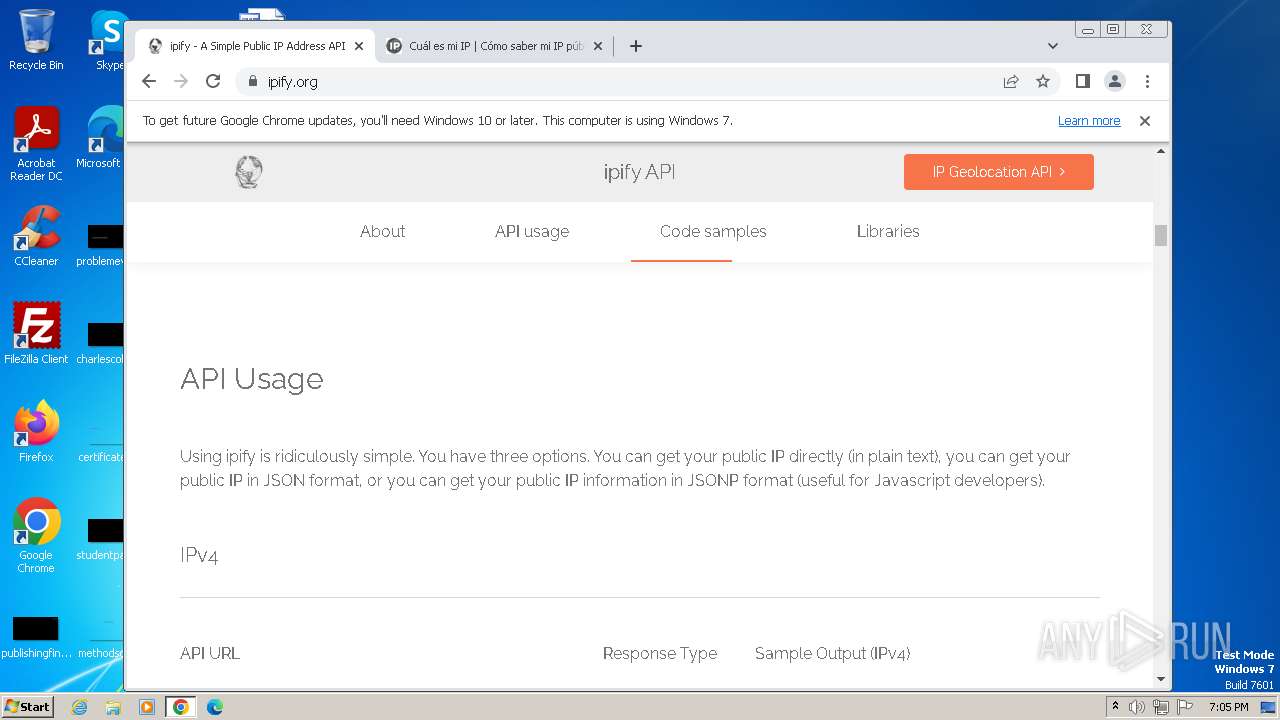Open the API usage nav item
This screenshot has height=720, width=1280.
click(x=532, y=231)
